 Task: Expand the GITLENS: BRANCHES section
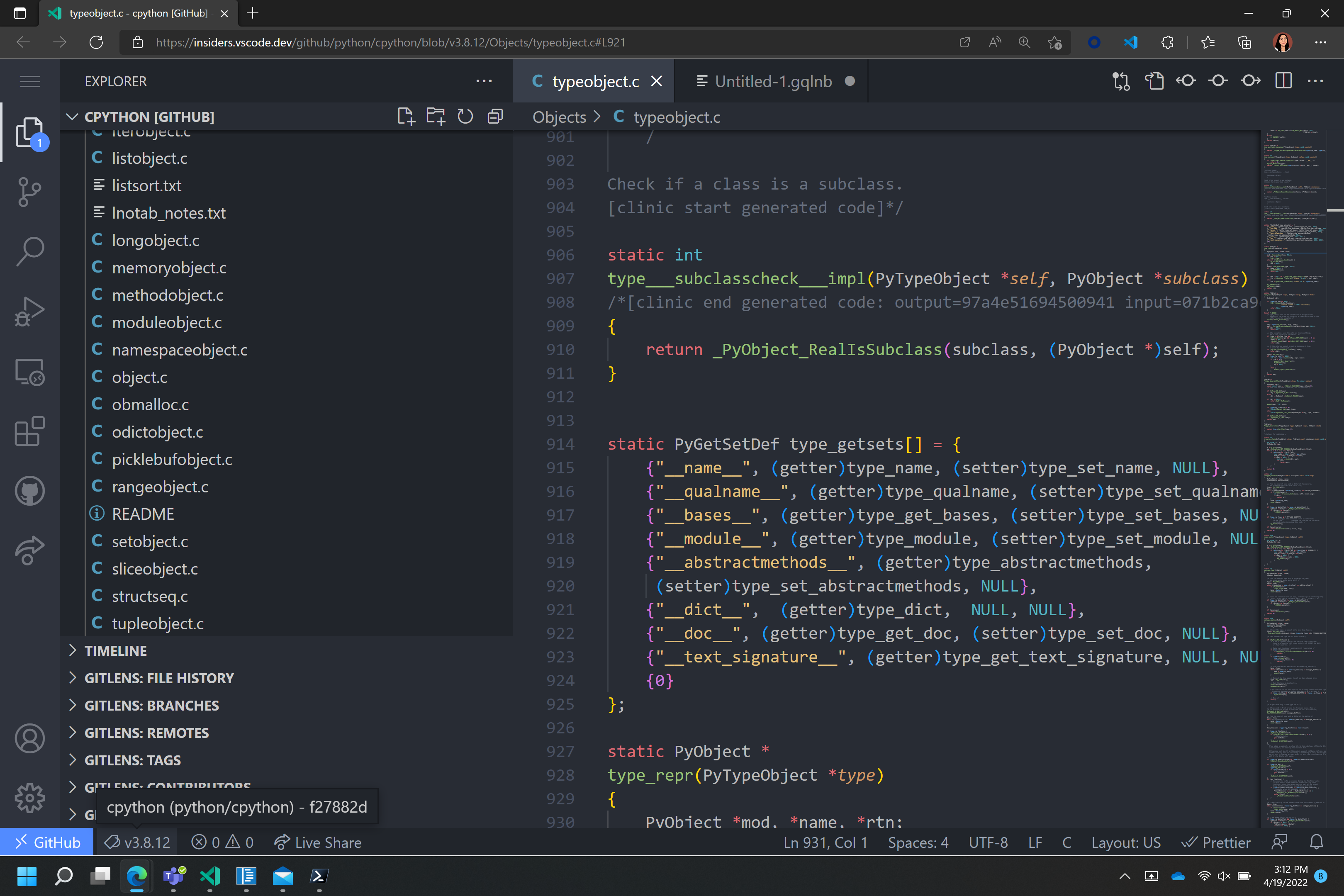click(x=151, y=705)
